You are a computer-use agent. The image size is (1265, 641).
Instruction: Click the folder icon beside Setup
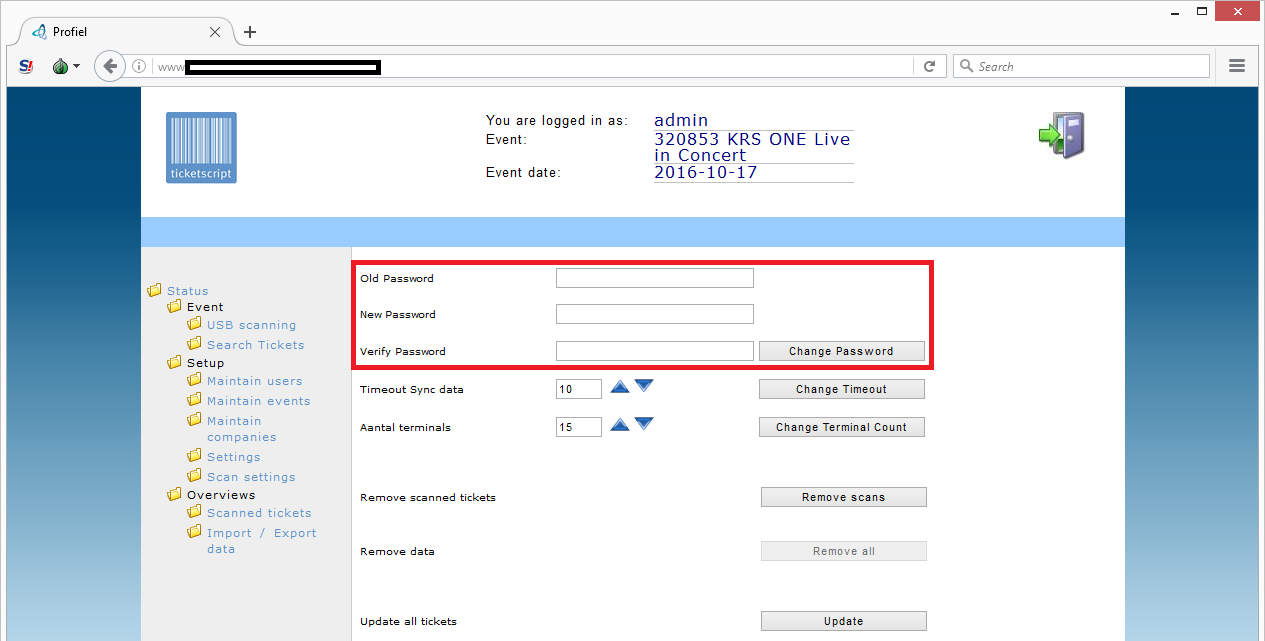pos(174,363)
